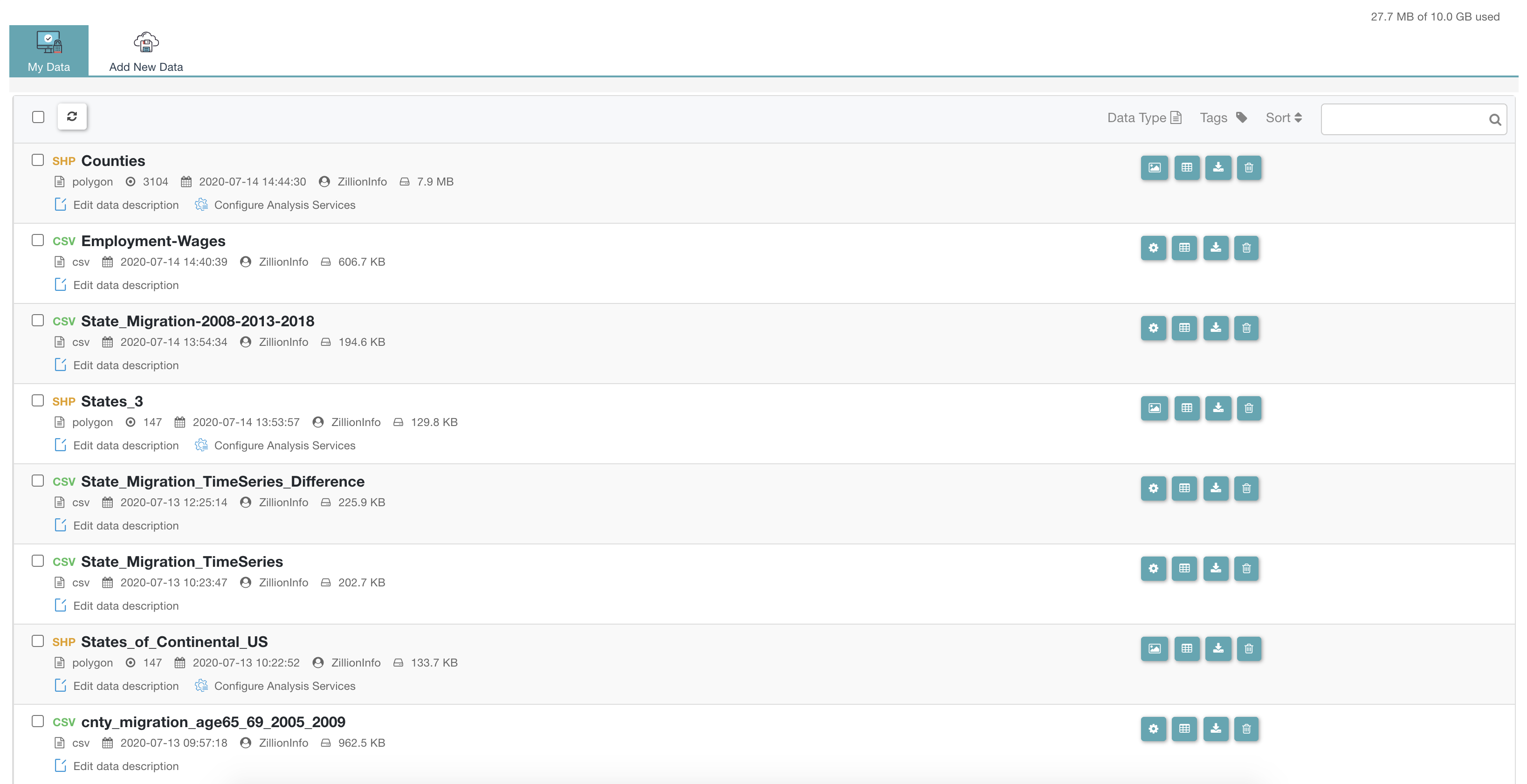Click the search magnifier icon
Image resolution: width=1527 pixels, height=784 pixels.
[1494, 120]
